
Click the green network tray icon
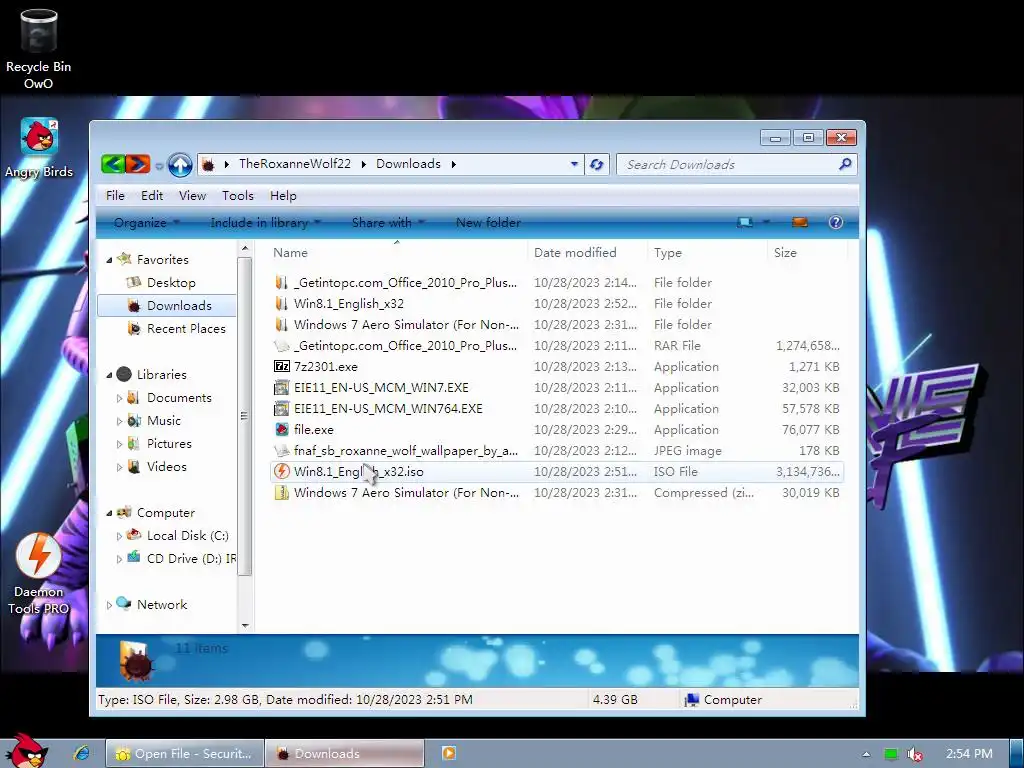pyautogui.click(x=891, y=754)
